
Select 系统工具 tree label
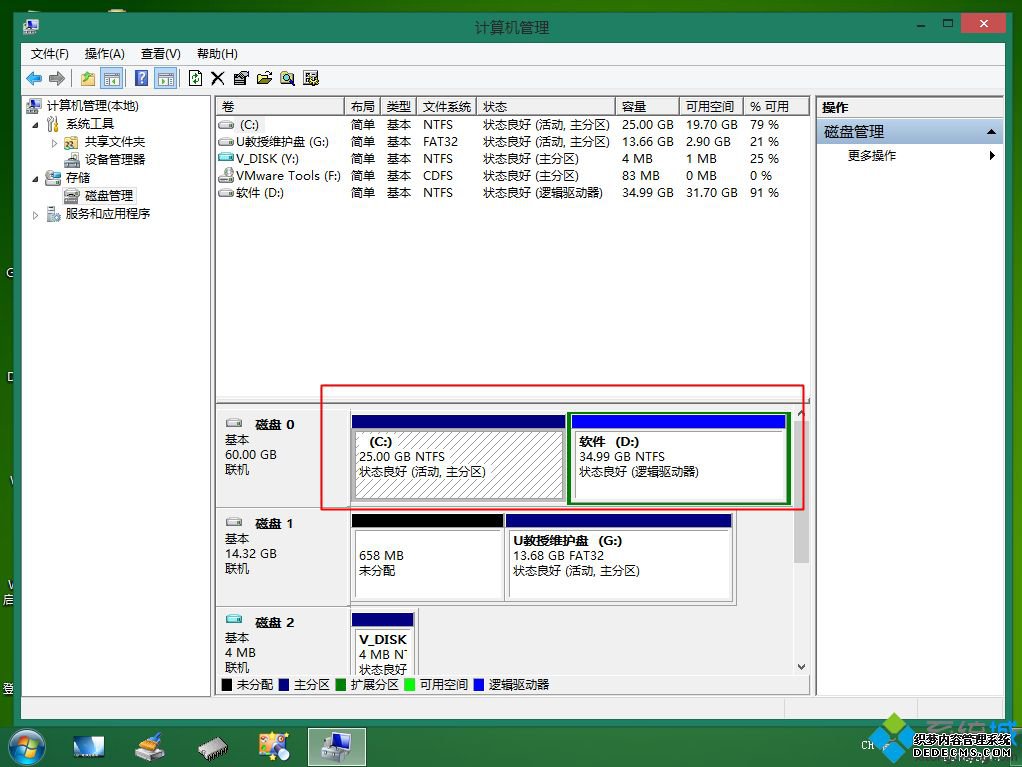click(89, 124)
